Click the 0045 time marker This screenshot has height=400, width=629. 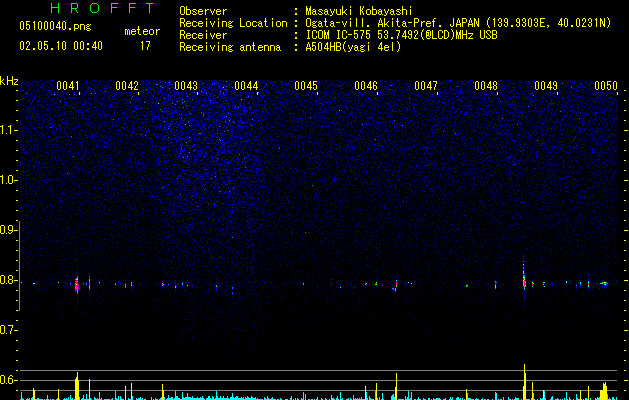pos(306,86)
